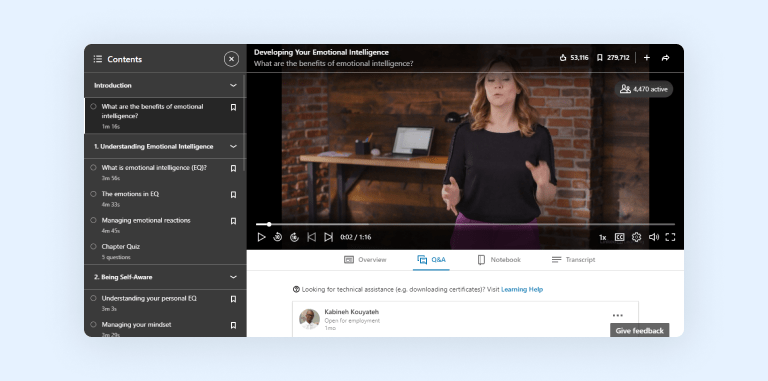Open post options three-dot menu

(618, 315)
